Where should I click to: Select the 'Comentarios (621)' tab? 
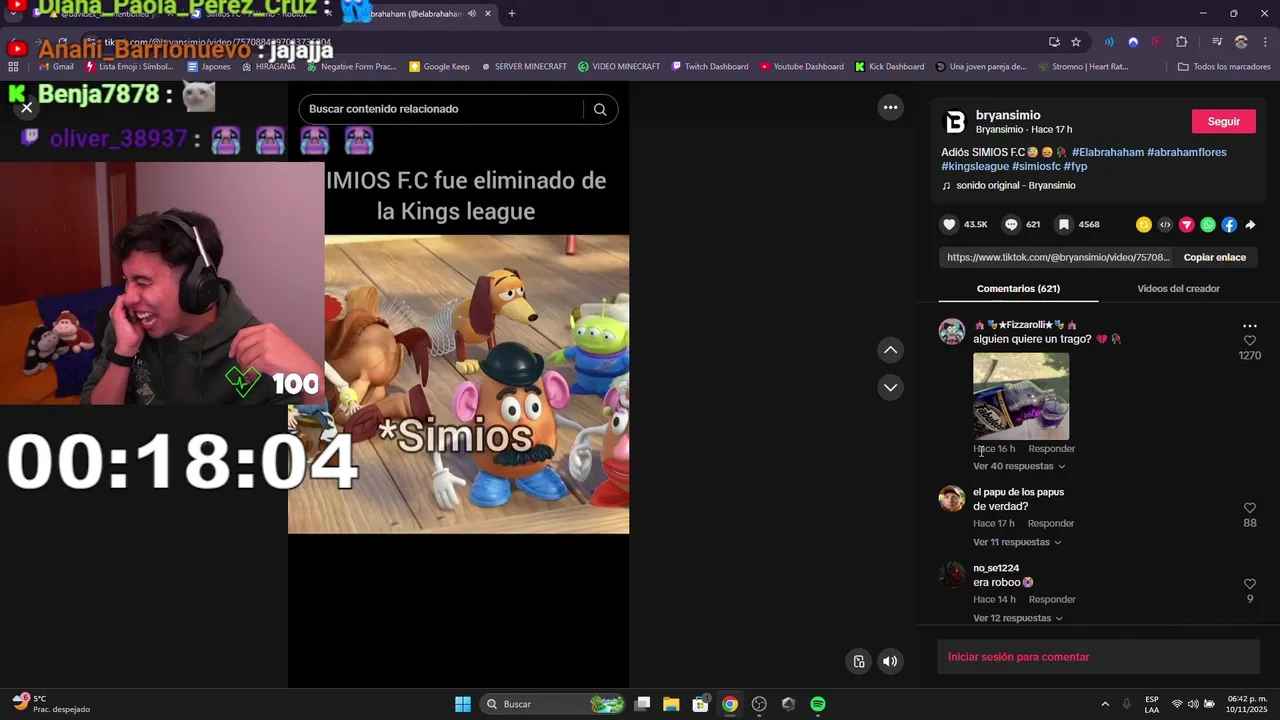1018,289
